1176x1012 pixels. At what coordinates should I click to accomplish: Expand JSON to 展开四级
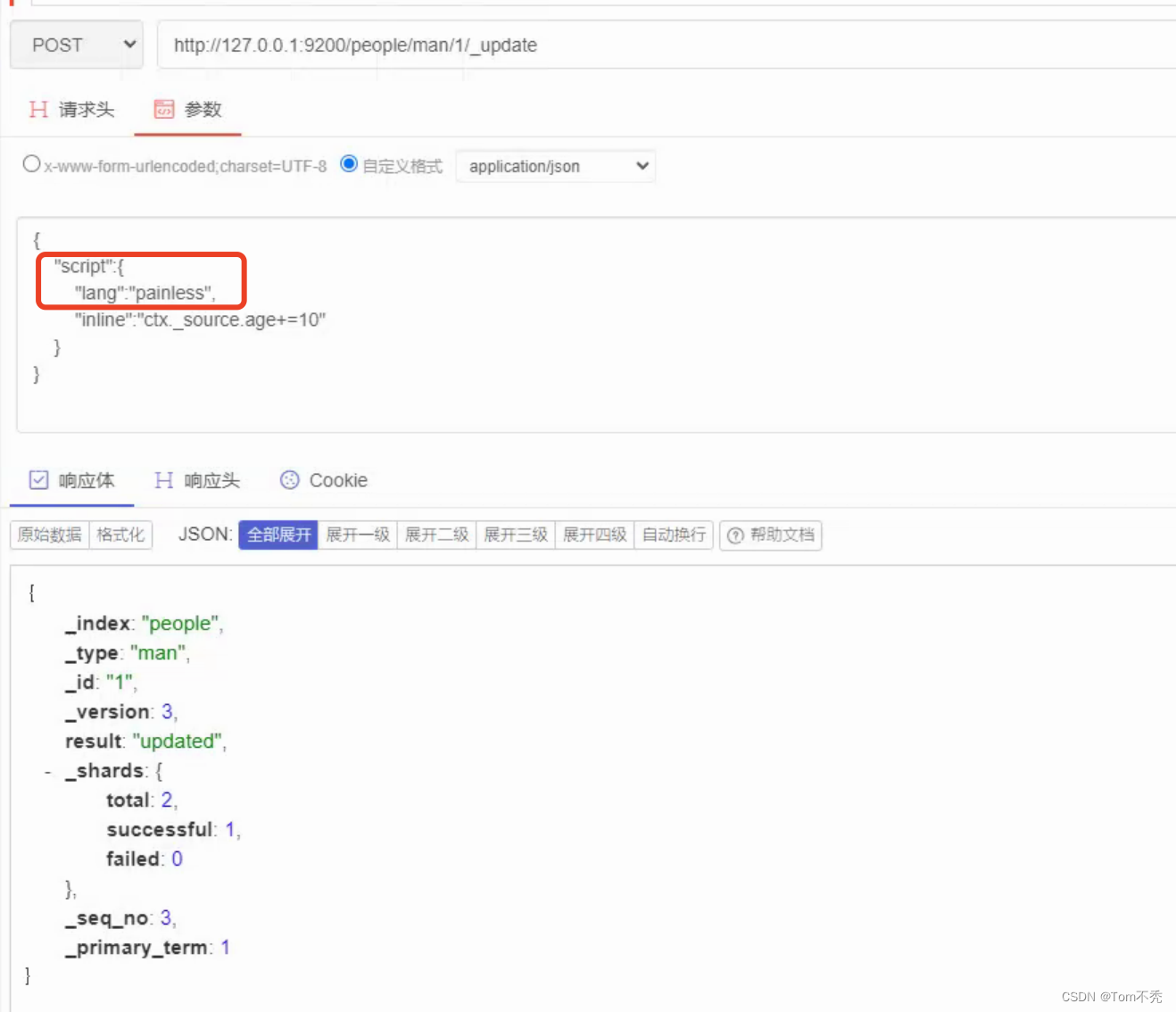point(594,535)
